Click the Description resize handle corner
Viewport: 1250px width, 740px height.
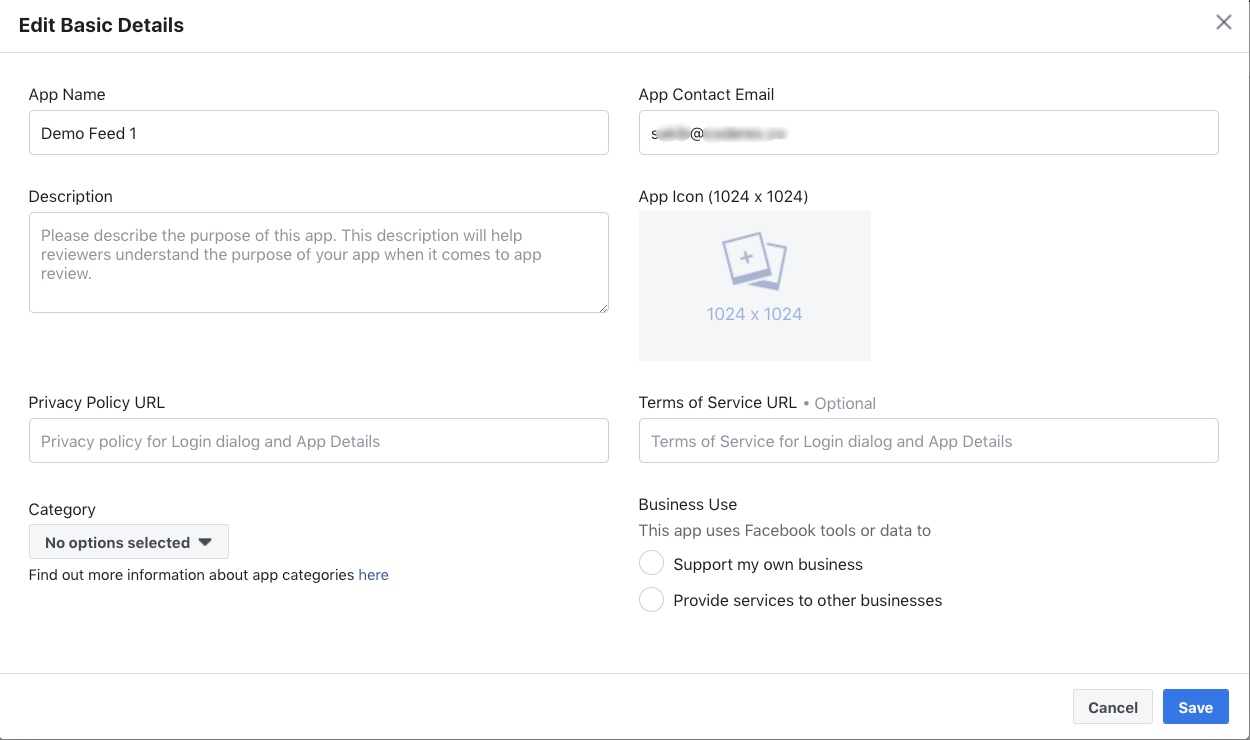pyautogui.click(x=603, y=307)
